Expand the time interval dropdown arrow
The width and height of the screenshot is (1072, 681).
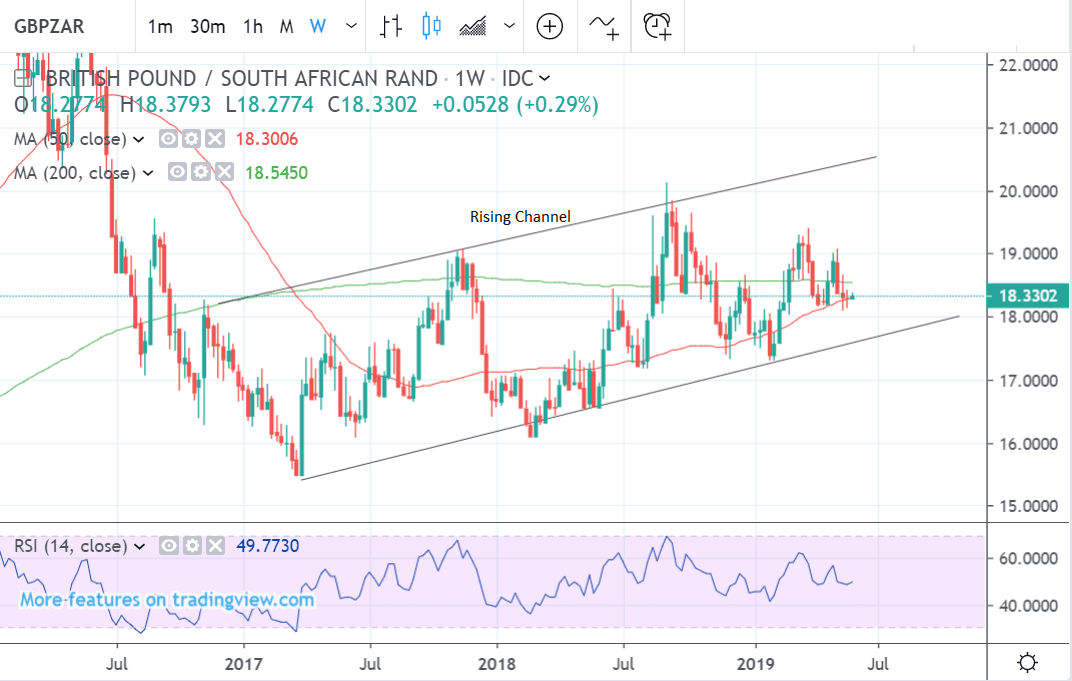350,26
